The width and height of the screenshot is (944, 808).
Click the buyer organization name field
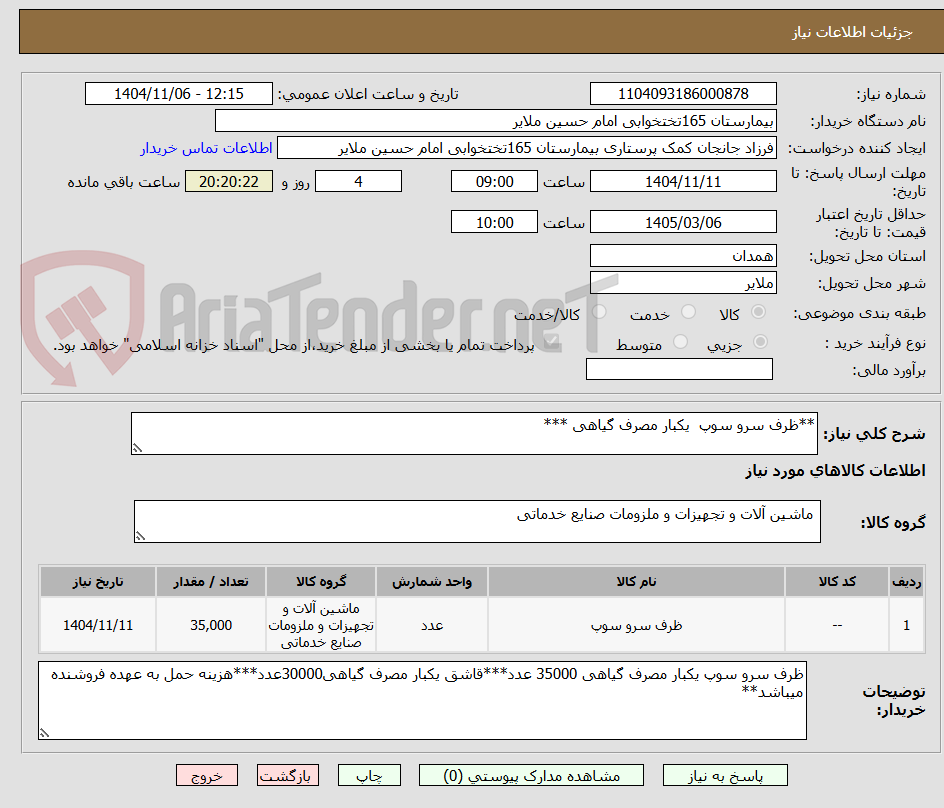[x=495, y=121]
